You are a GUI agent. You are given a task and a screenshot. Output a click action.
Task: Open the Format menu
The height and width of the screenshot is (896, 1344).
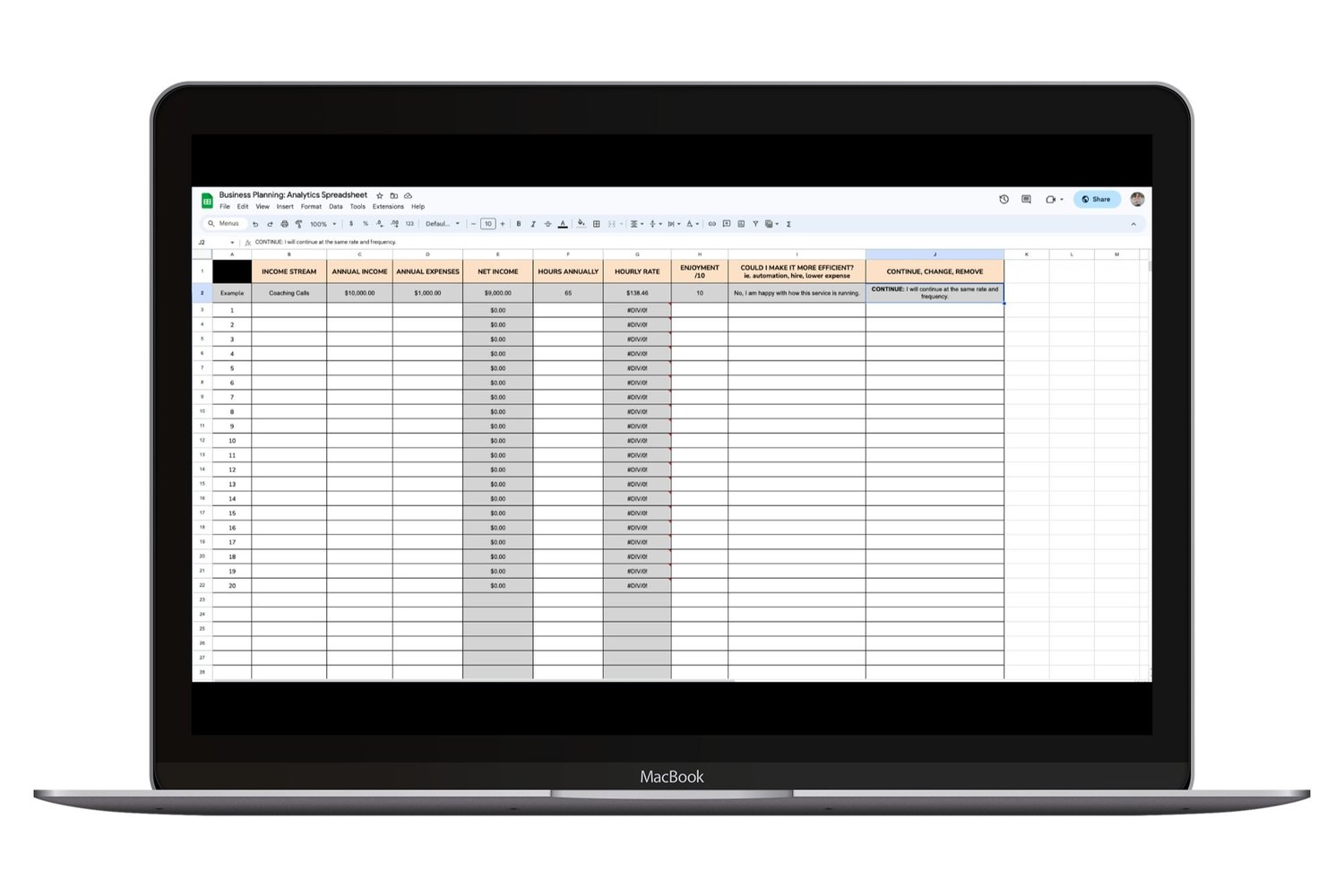point(311,206)
